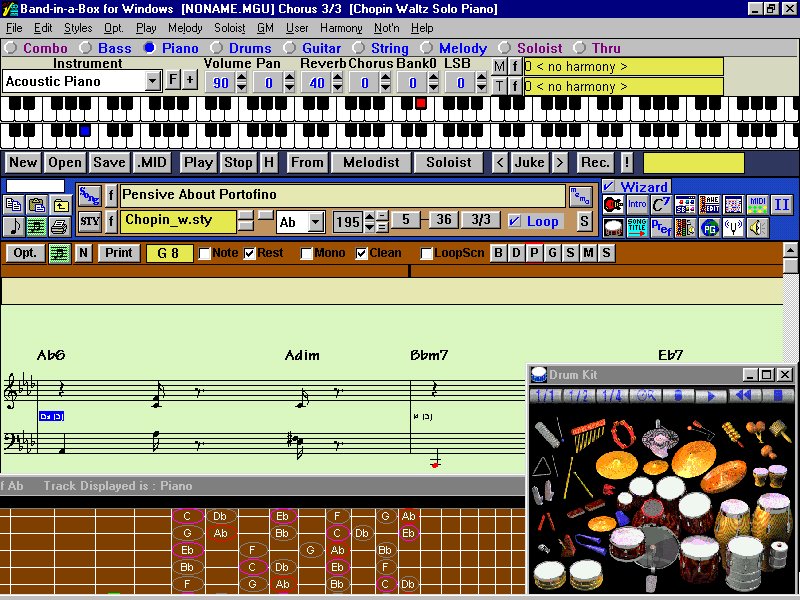Decrease the Pan value with down arrow
The image size is (800, 600).
289,87
